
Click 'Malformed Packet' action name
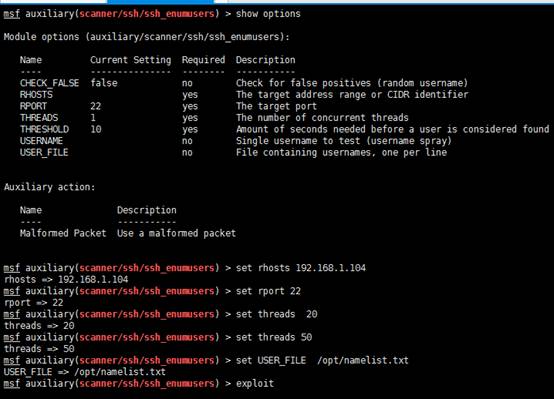pyautogui.click(x=63, y=233)
